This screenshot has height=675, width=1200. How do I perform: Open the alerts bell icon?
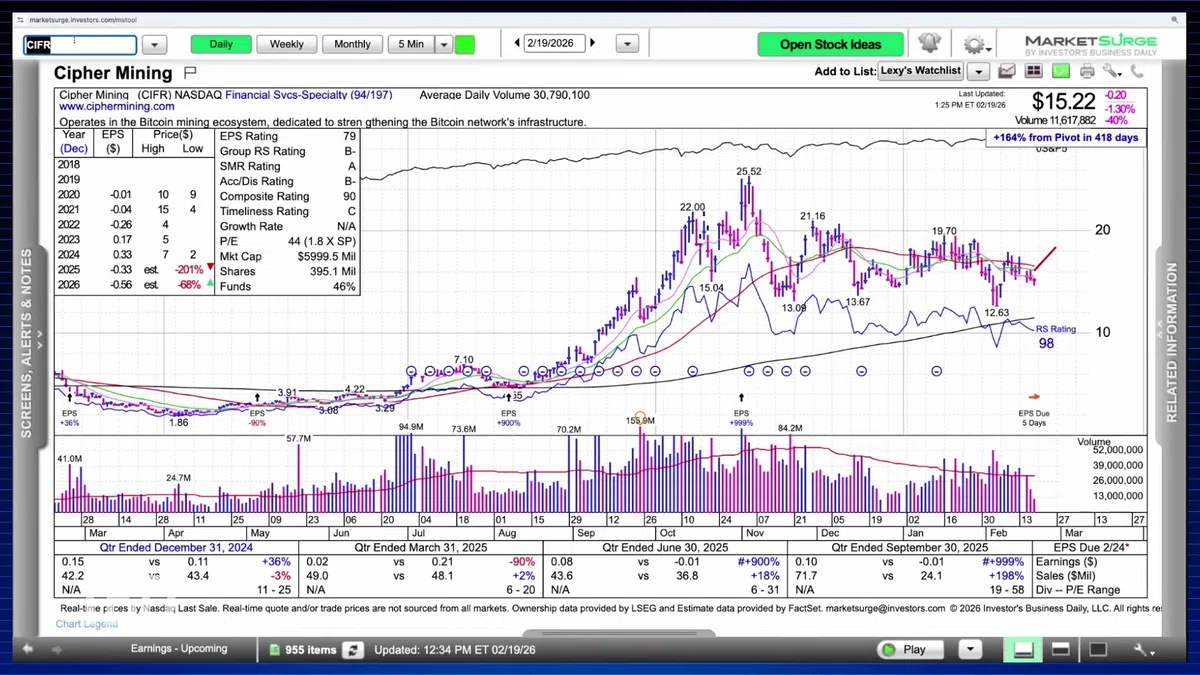pos(929,43)
